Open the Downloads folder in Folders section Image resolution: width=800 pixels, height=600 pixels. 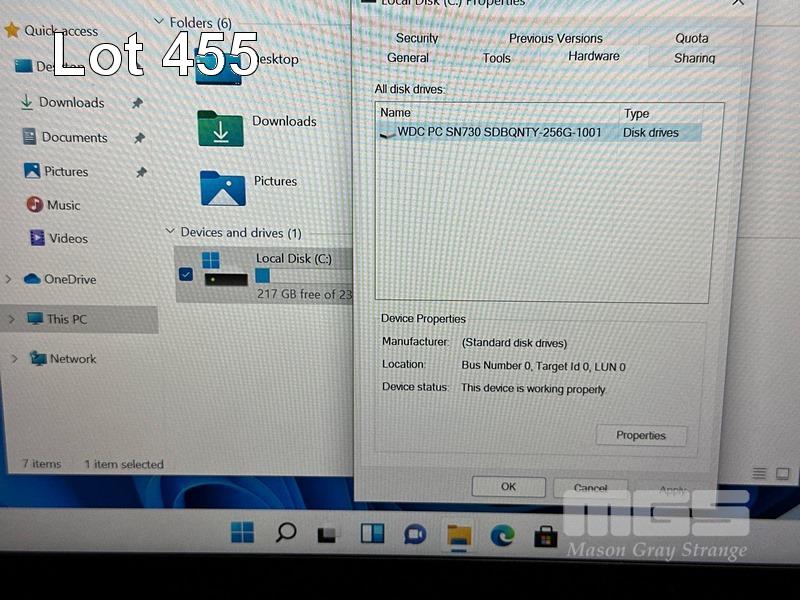tap(221, 128)
